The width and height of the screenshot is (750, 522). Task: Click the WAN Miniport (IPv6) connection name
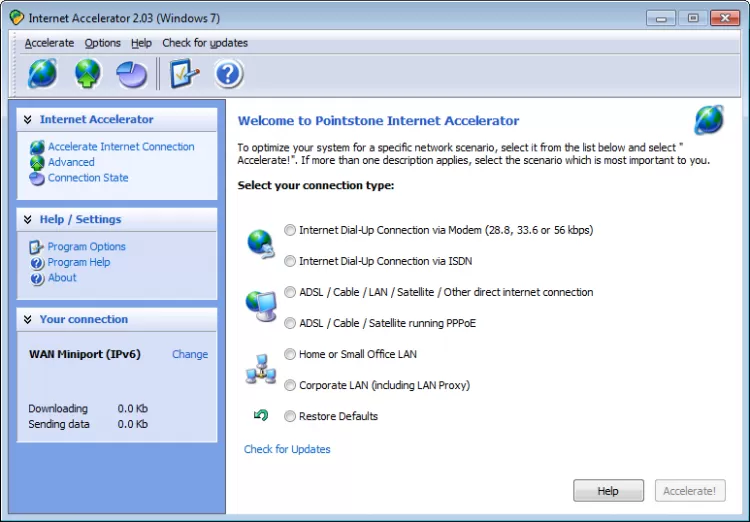pyautogui.click(x=85, y=355)
